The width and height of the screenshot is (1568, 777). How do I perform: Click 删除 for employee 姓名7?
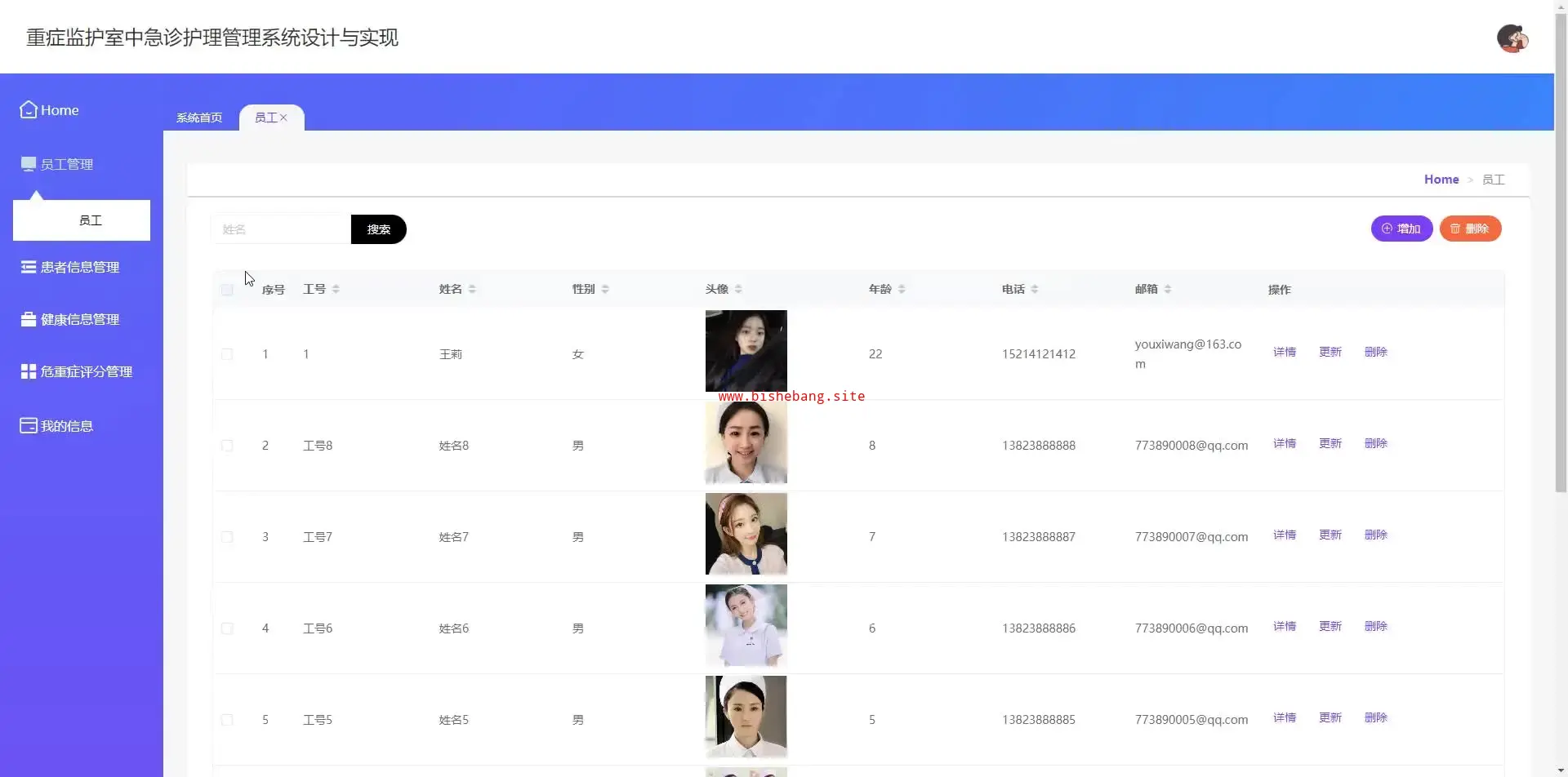click(1376, 535)
